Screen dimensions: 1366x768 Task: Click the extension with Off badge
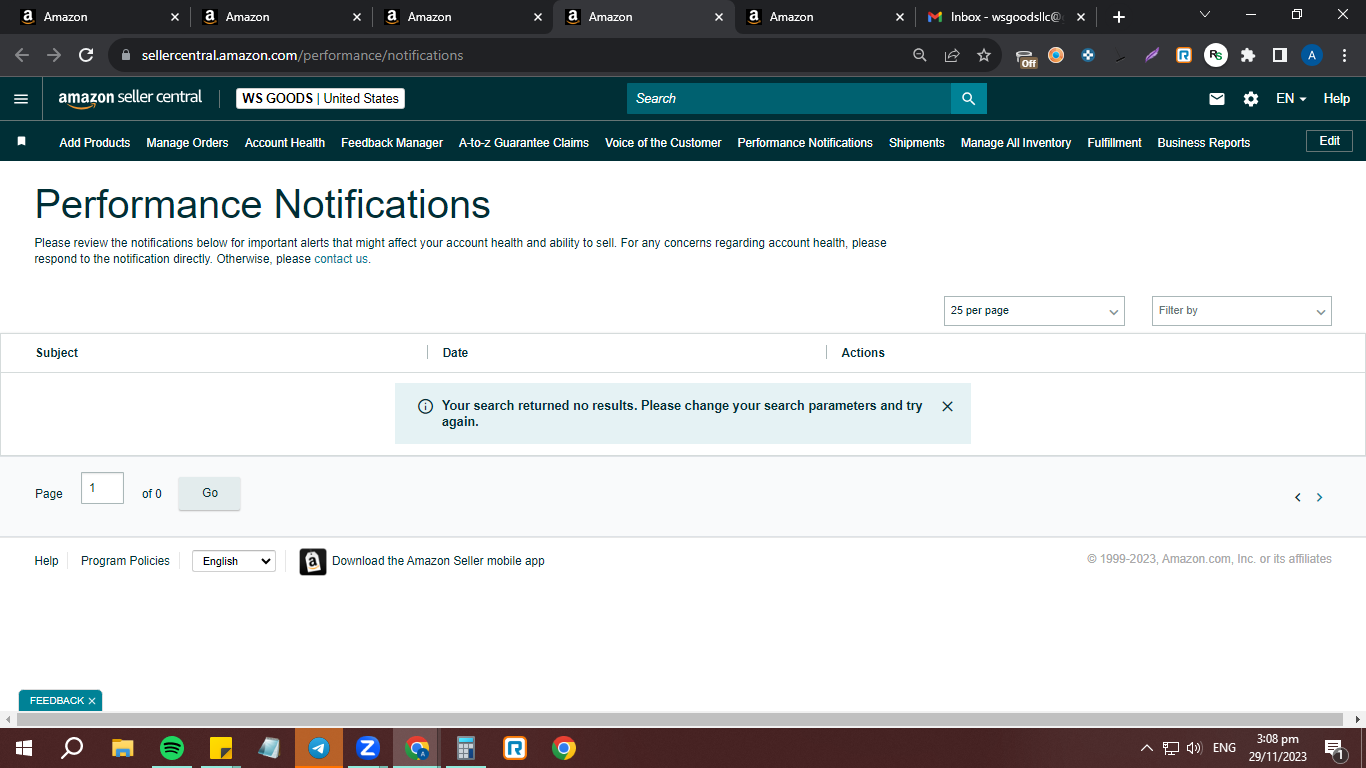[x=1025, y=57]
